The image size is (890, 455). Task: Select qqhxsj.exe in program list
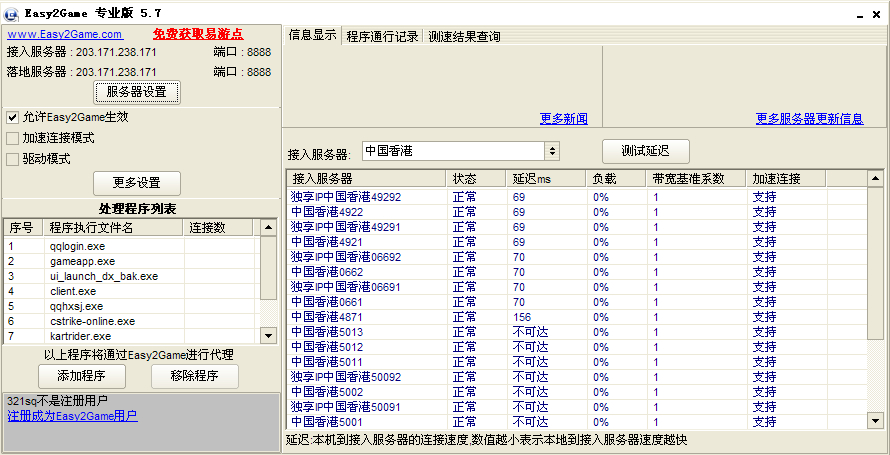(132, 306)
